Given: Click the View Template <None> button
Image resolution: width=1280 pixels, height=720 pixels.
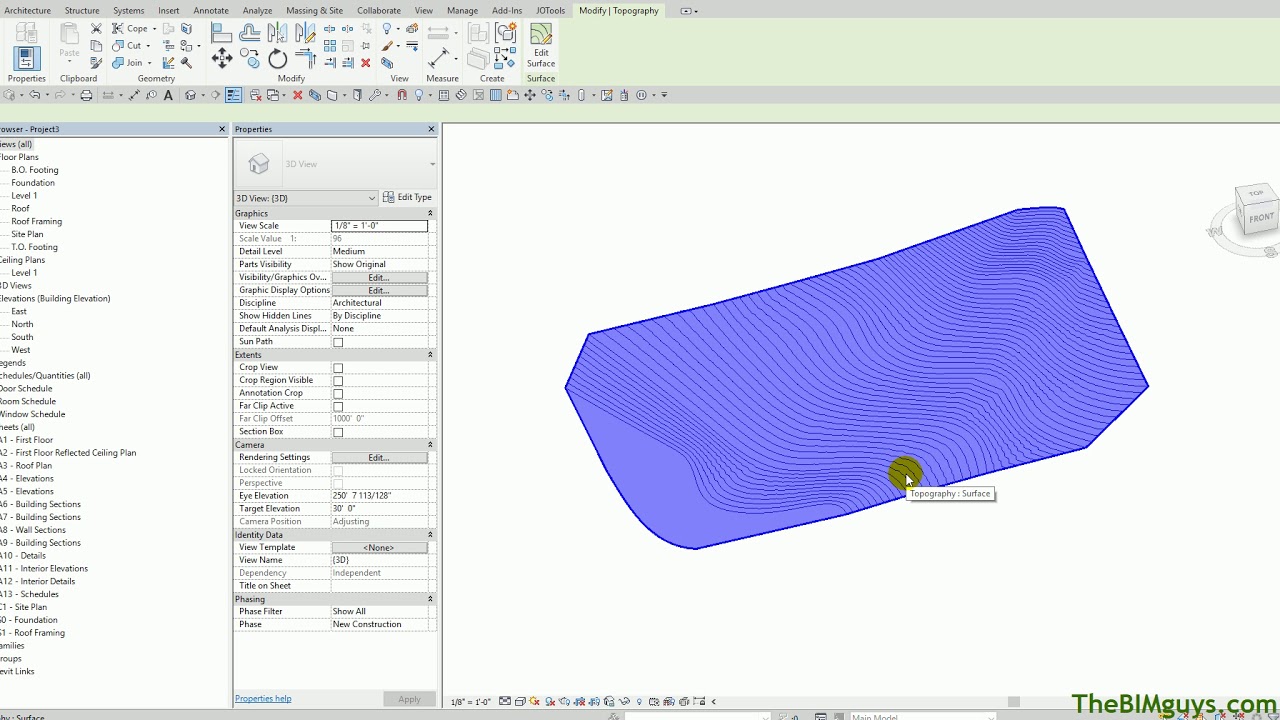Looking at the screenshot, I should coord(378,548).
